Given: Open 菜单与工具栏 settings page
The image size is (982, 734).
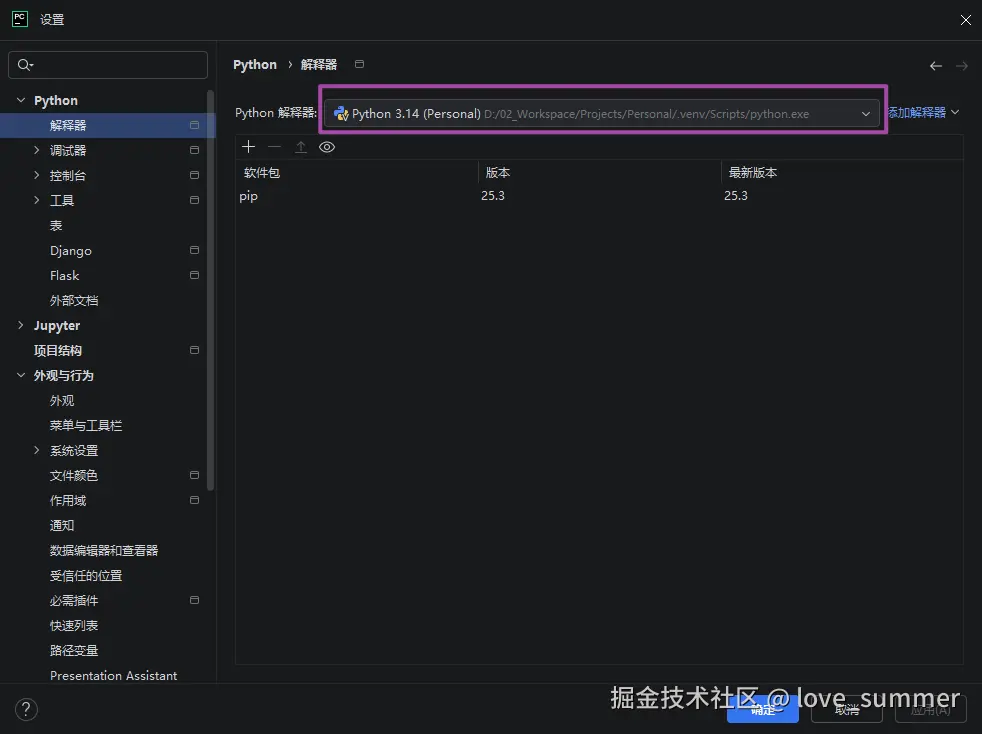Looking at the screenshot, I should pyautogui.click(x=86, y=426).
